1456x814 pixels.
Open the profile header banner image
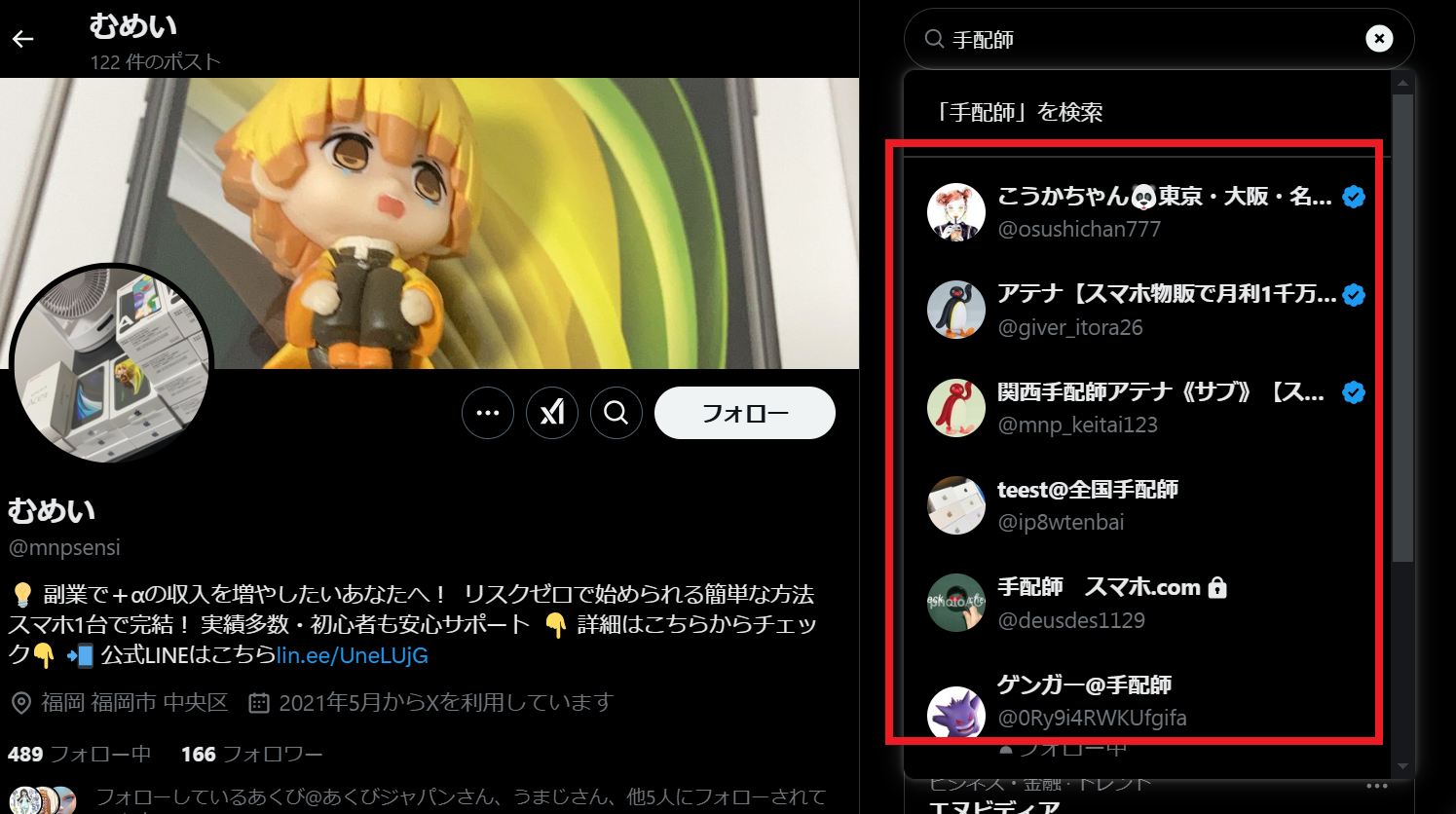tap(429, 223)
